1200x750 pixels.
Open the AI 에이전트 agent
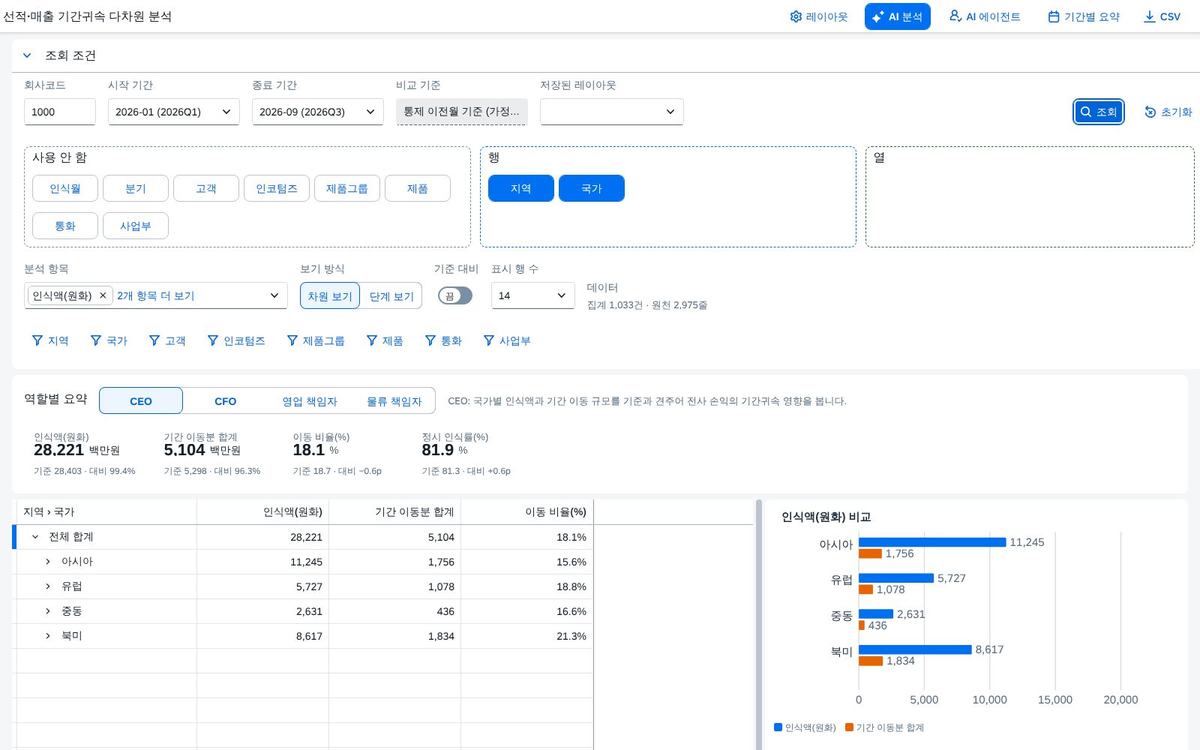pyautogui.click(x=984, y=17)
